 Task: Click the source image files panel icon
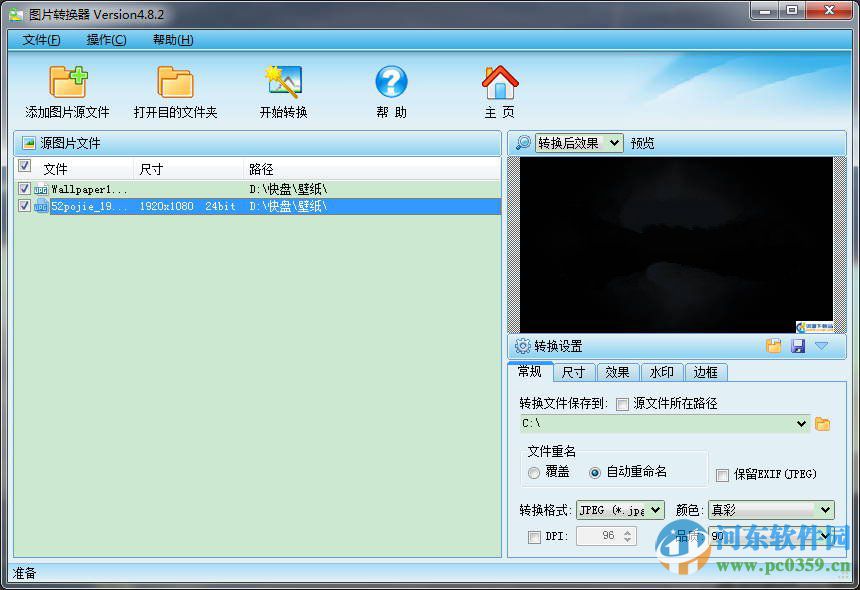[29, 143]
